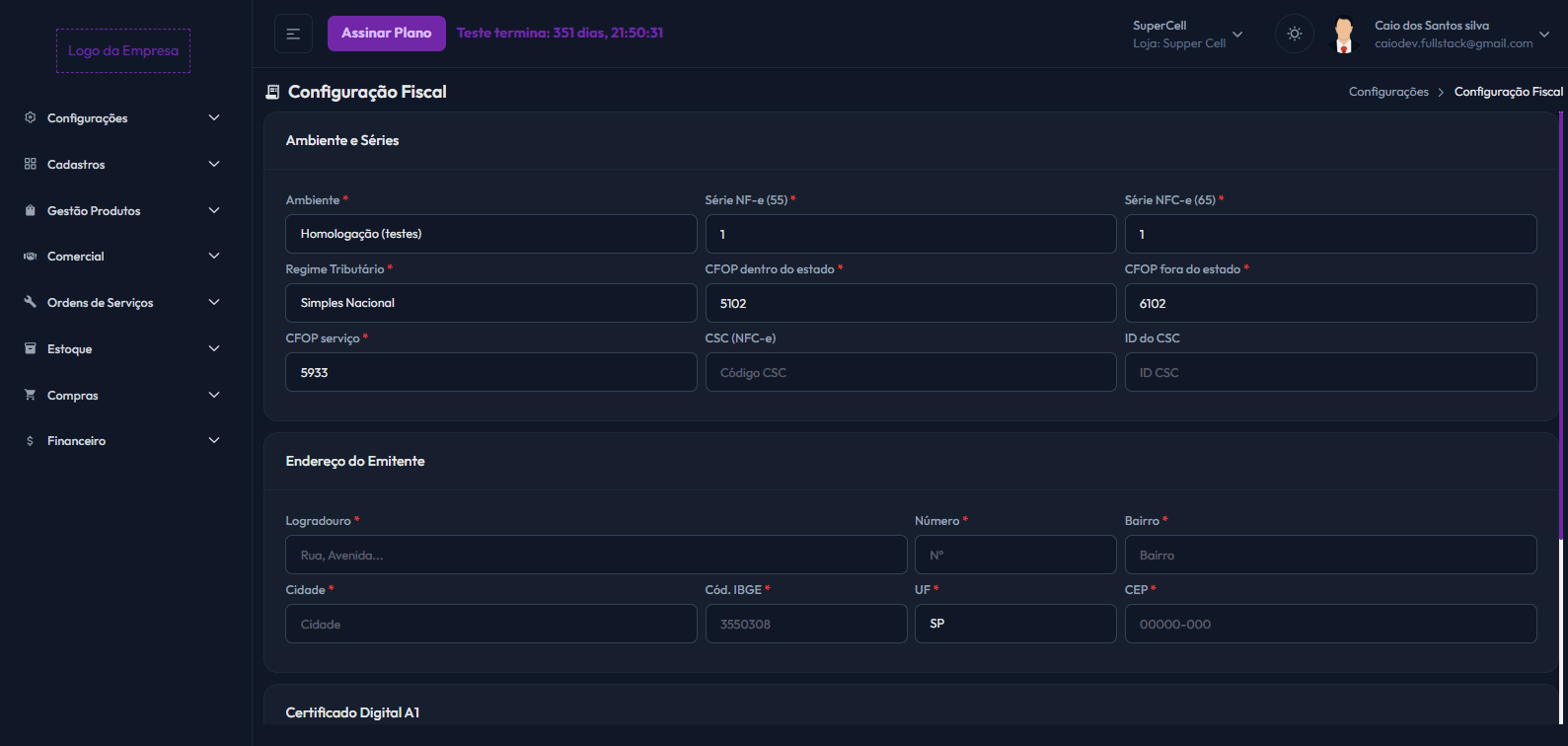
Task: Open the SuperCell store selector dropdown
Action: (x=1187, y=35)
